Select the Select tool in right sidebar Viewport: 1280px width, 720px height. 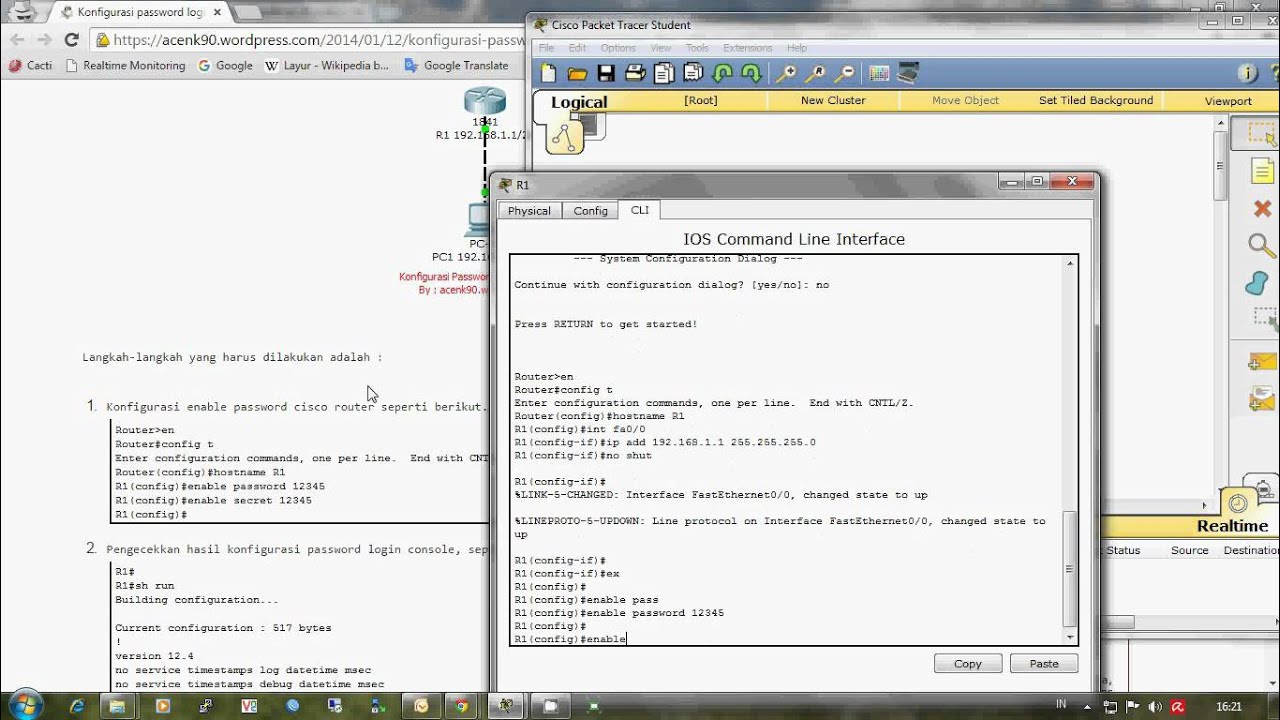coord(1261,134)
